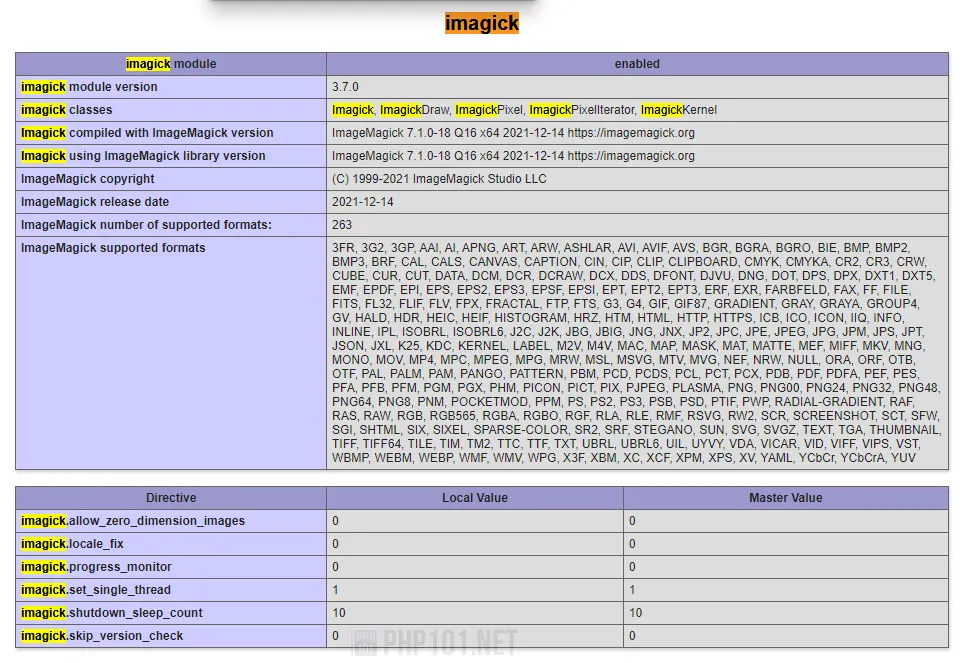Click the imagick.allow_zero_dimension_images directive
Screen dimensions: 979x663
133,521
